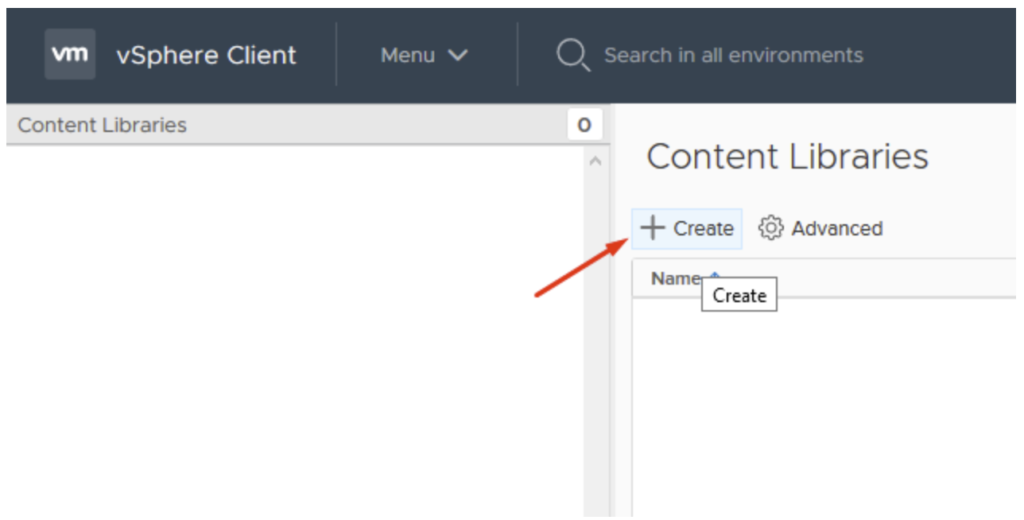Click the Create button label

coord(703,229)
